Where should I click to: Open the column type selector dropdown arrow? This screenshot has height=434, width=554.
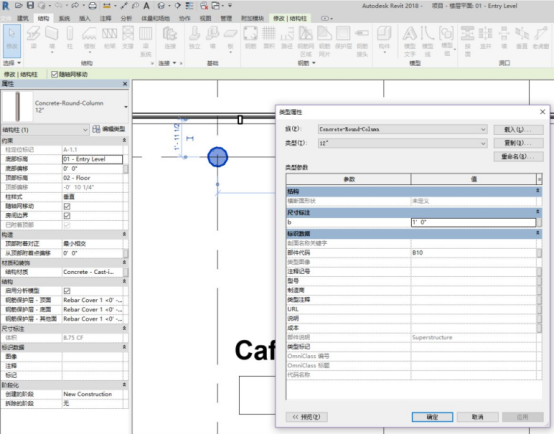[x=126, y=107]
